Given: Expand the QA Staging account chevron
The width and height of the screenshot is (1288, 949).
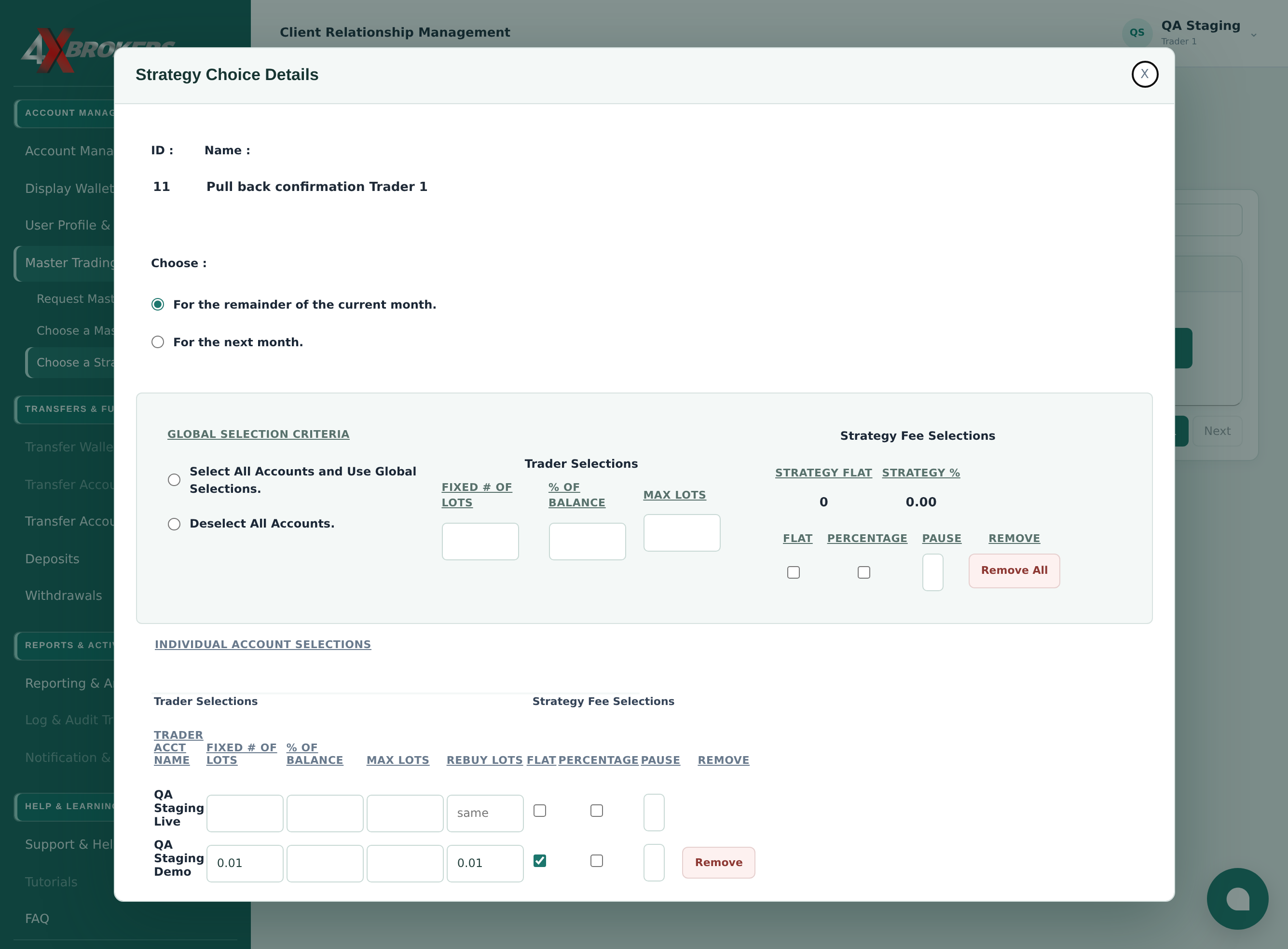Looking at the screenshot, I should [1254, 35].
